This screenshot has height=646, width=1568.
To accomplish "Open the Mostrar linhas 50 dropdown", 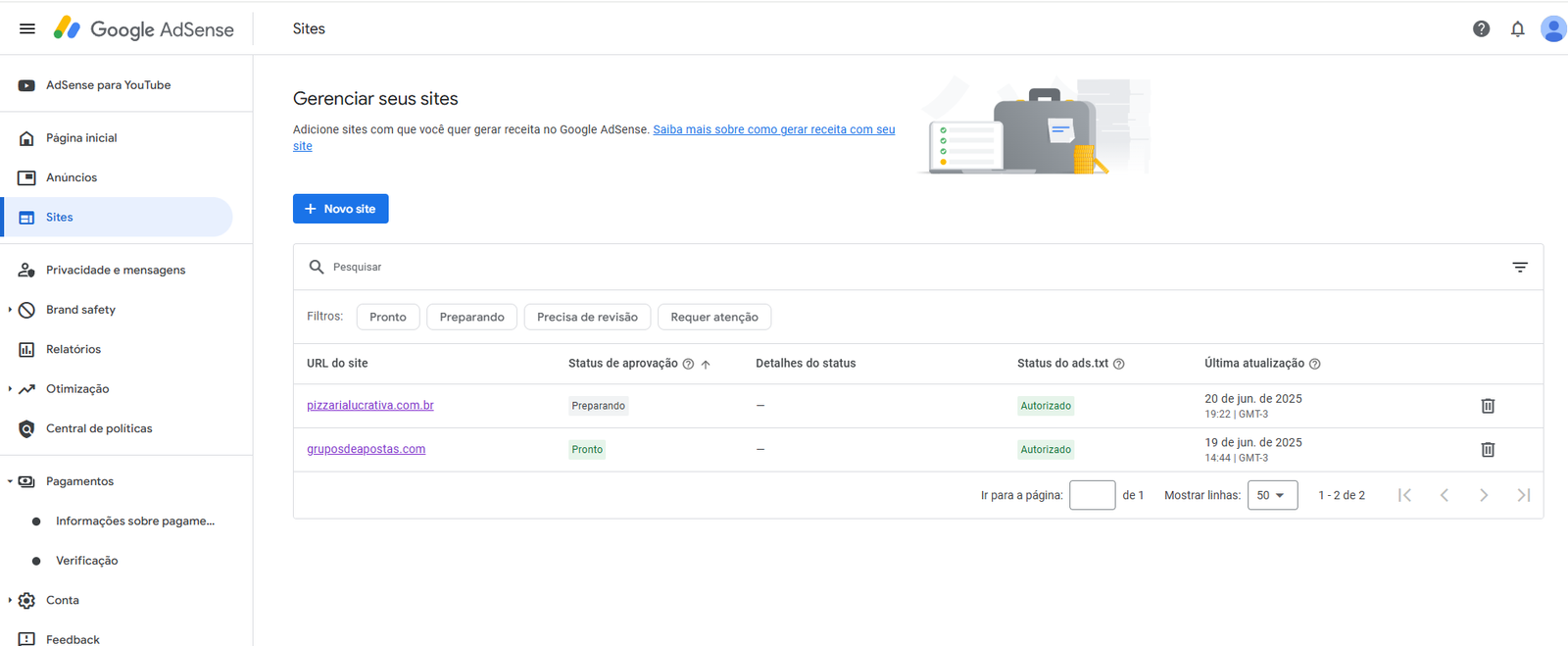I will coord(1272,495).
